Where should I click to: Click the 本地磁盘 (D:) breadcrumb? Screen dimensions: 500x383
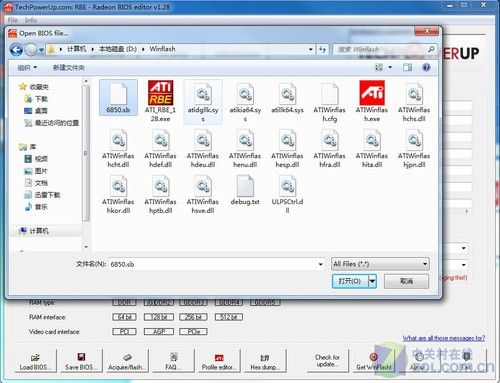[x=118, y=49]
